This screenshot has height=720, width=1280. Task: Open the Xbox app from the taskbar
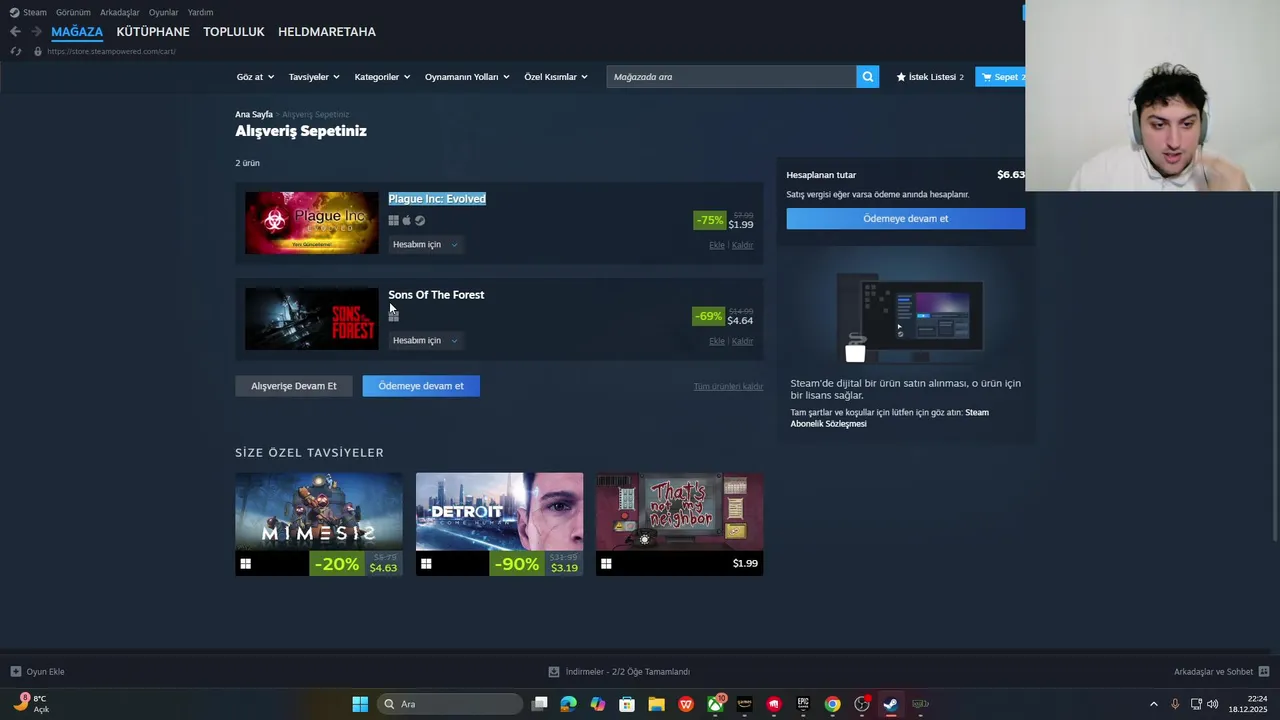point(715,704)
